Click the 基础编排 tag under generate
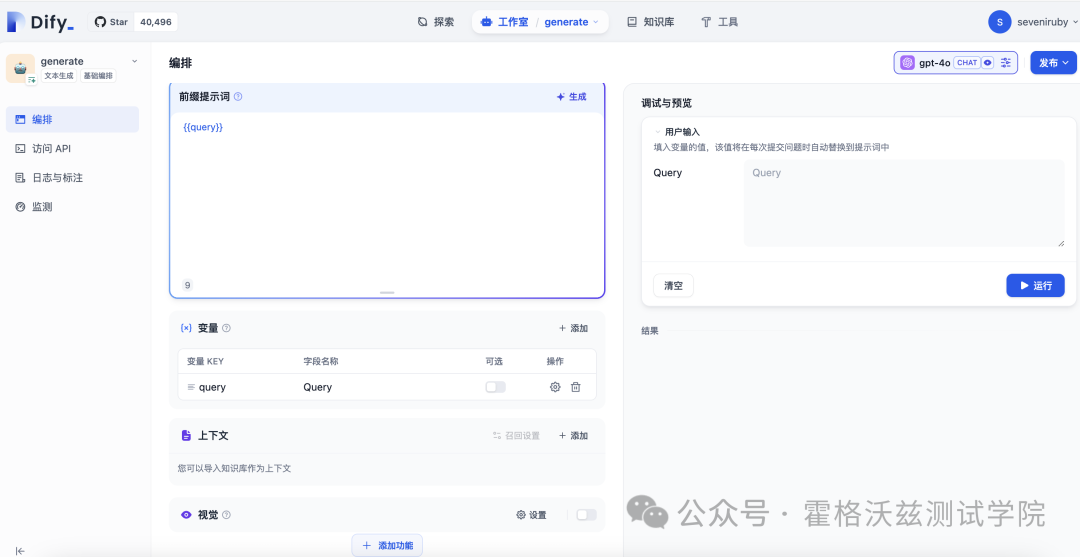The height and width of the screenshot is (557, 1080). (x=98, y=76)
